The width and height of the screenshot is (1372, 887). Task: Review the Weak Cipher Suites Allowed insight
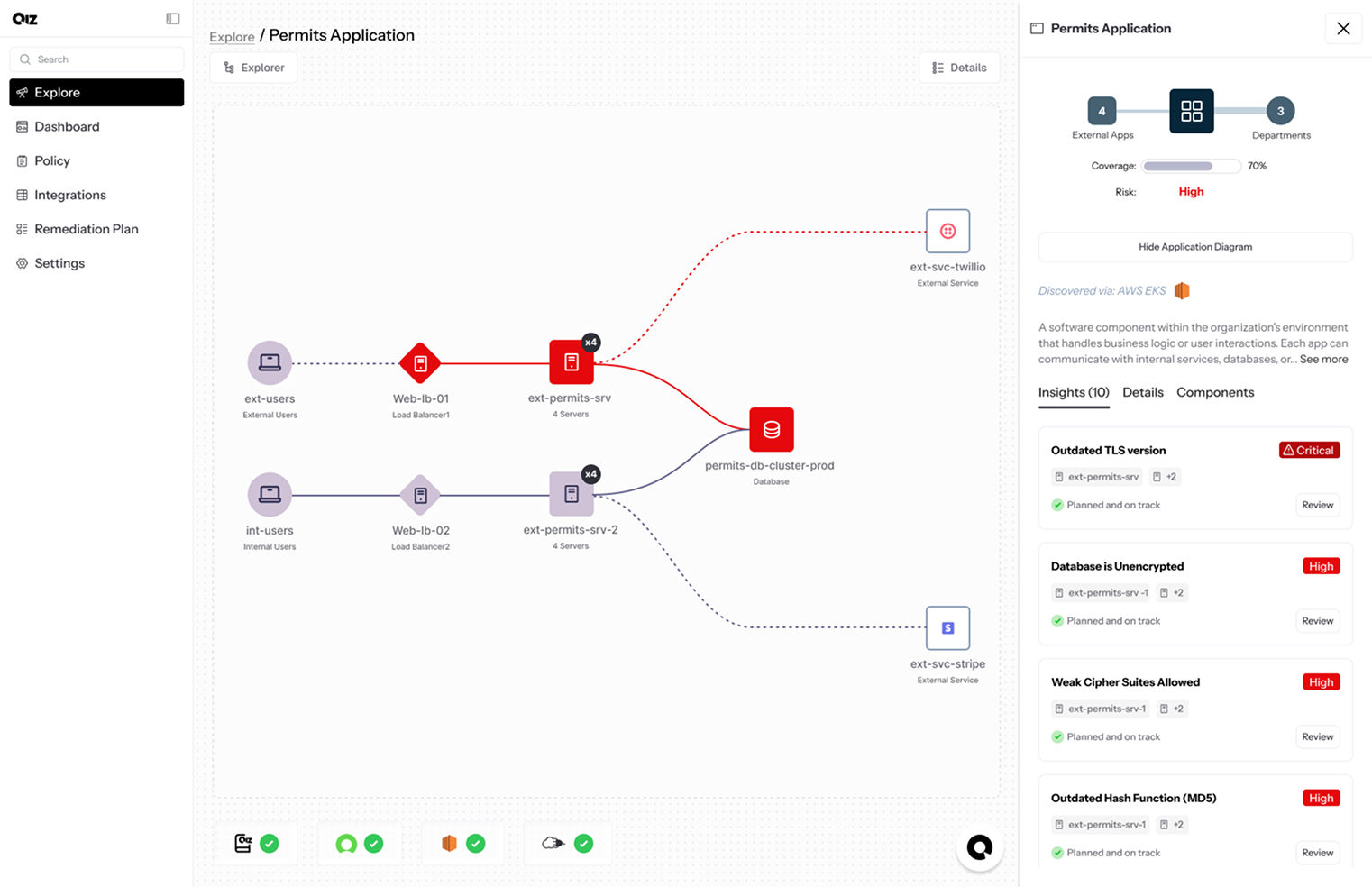pyautogui.click(x=1317, y=737)
